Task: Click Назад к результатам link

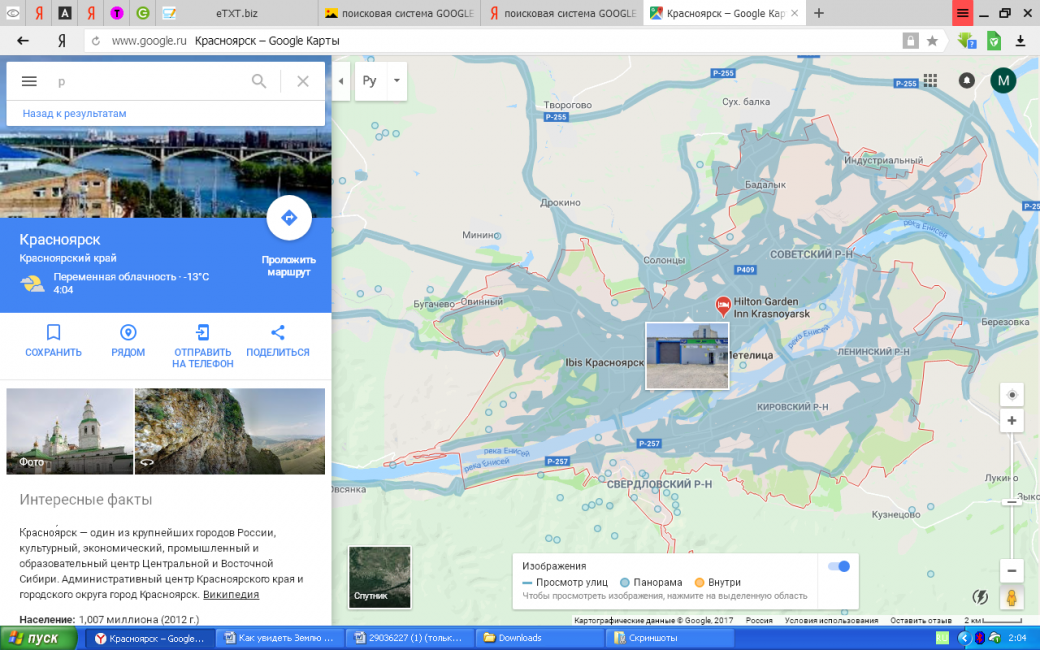Action: 75,113
